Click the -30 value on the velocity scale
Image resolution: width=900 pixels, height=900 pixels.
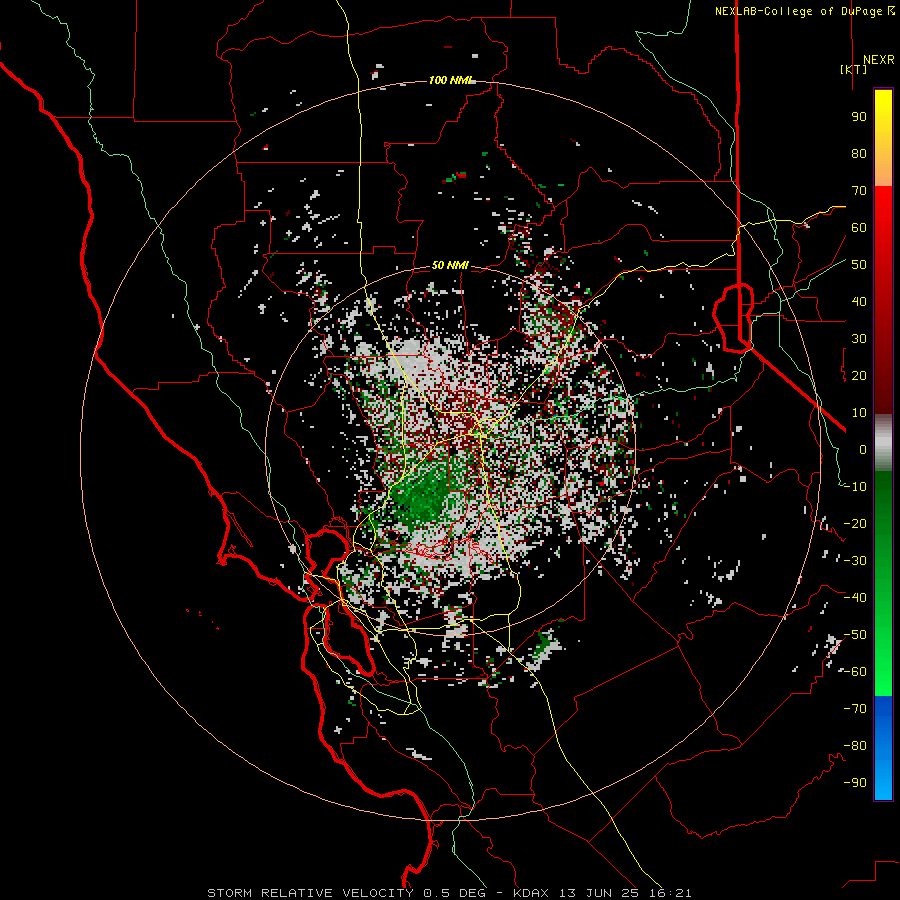855,561
